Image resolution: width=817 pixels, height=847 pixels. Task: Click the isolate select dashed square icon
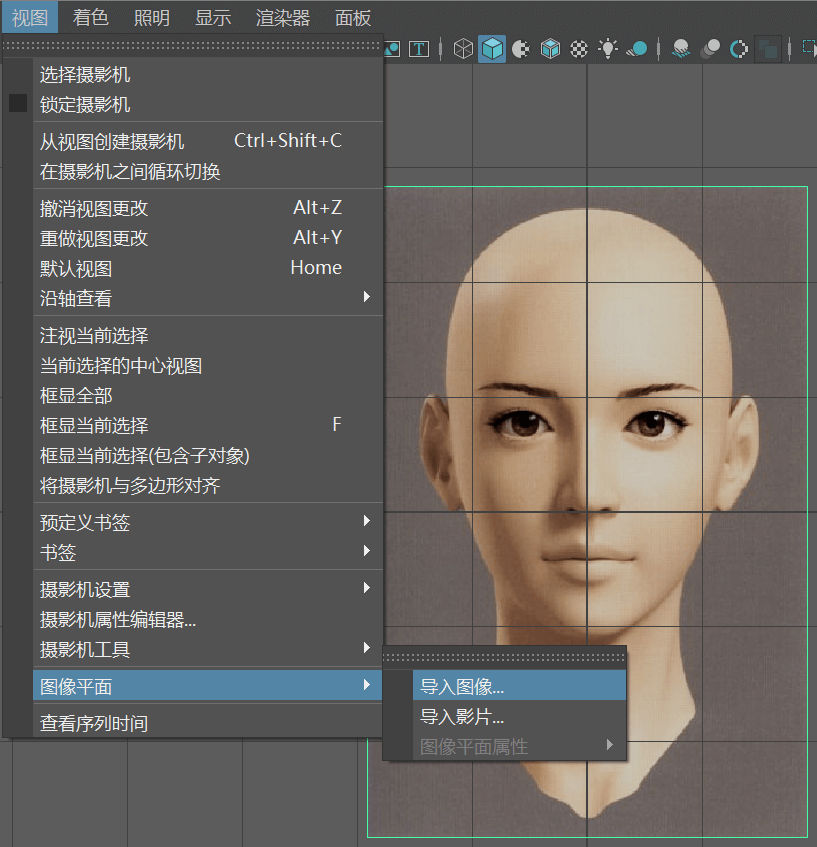click(x=809, y=48)
